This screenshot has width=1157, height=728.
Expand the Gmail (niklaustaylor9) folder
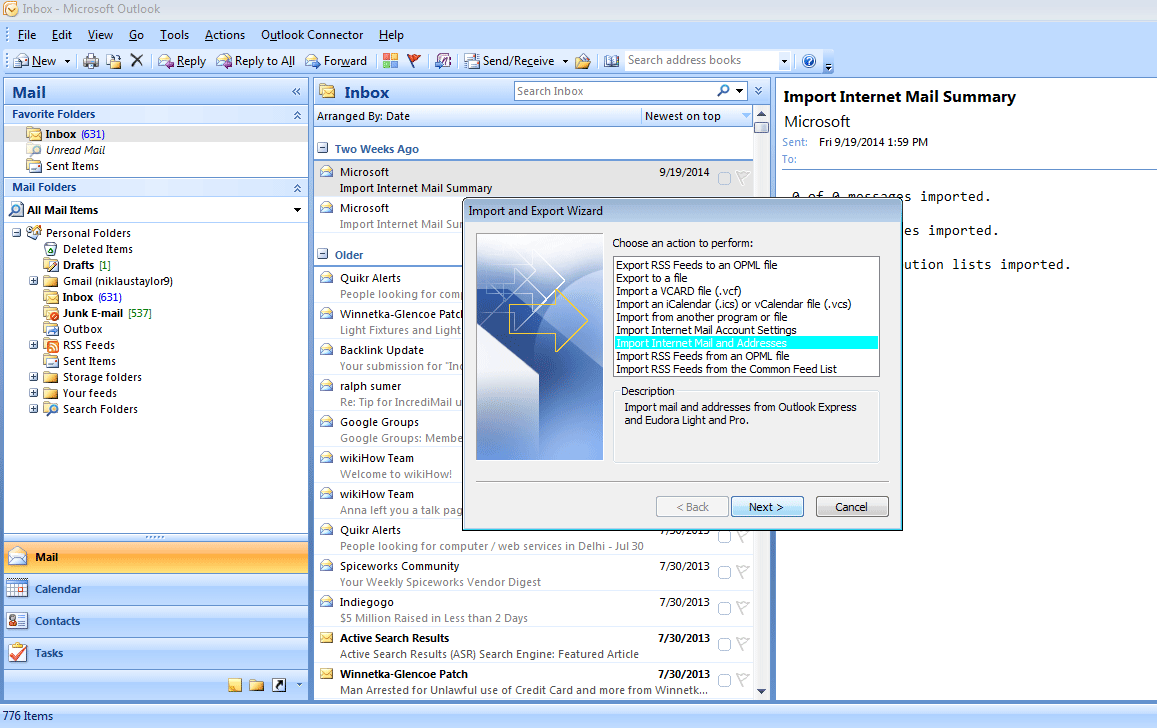click(x=33, y=281)
